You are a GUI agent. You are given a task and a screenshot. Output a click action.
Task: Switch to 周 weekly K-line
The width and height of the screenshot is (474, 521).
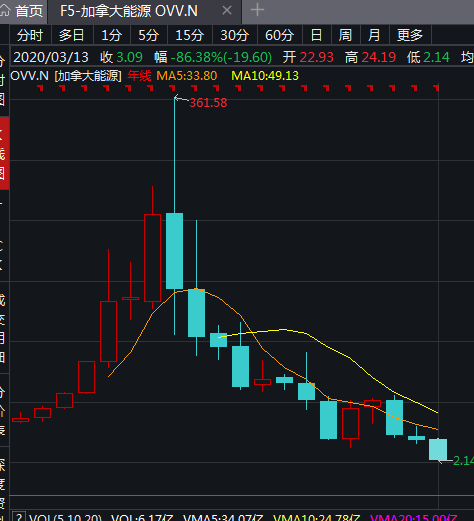point(345,35)
